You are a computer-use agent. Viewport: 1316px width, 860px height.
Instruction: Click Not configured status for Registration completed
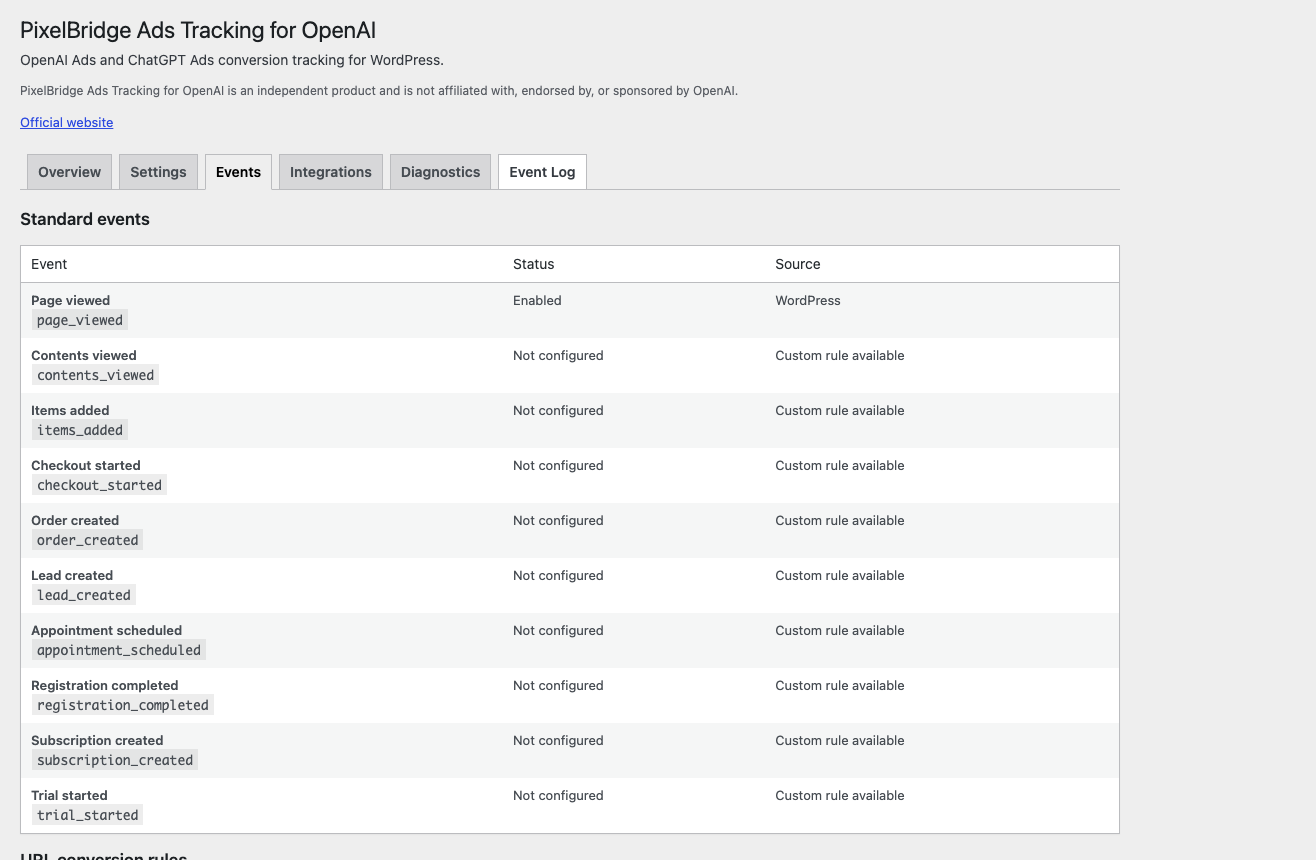coord(558,685)
